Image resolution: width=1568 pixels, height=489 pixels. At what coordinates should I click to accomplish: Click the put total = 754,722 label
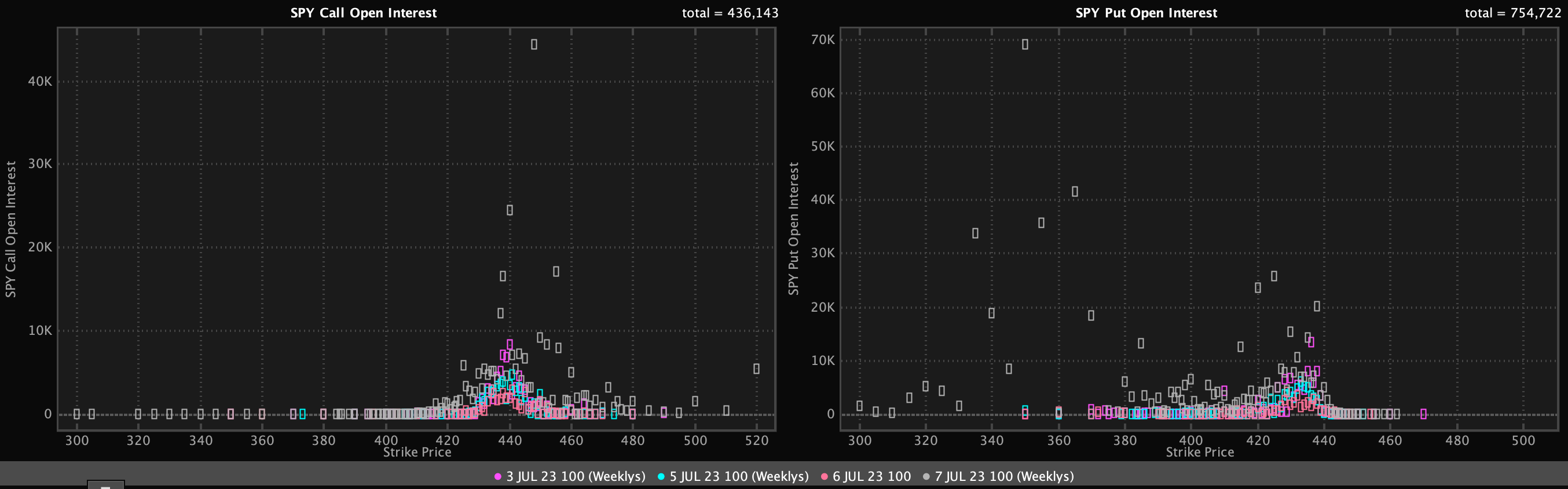[x=1512, y=13]
